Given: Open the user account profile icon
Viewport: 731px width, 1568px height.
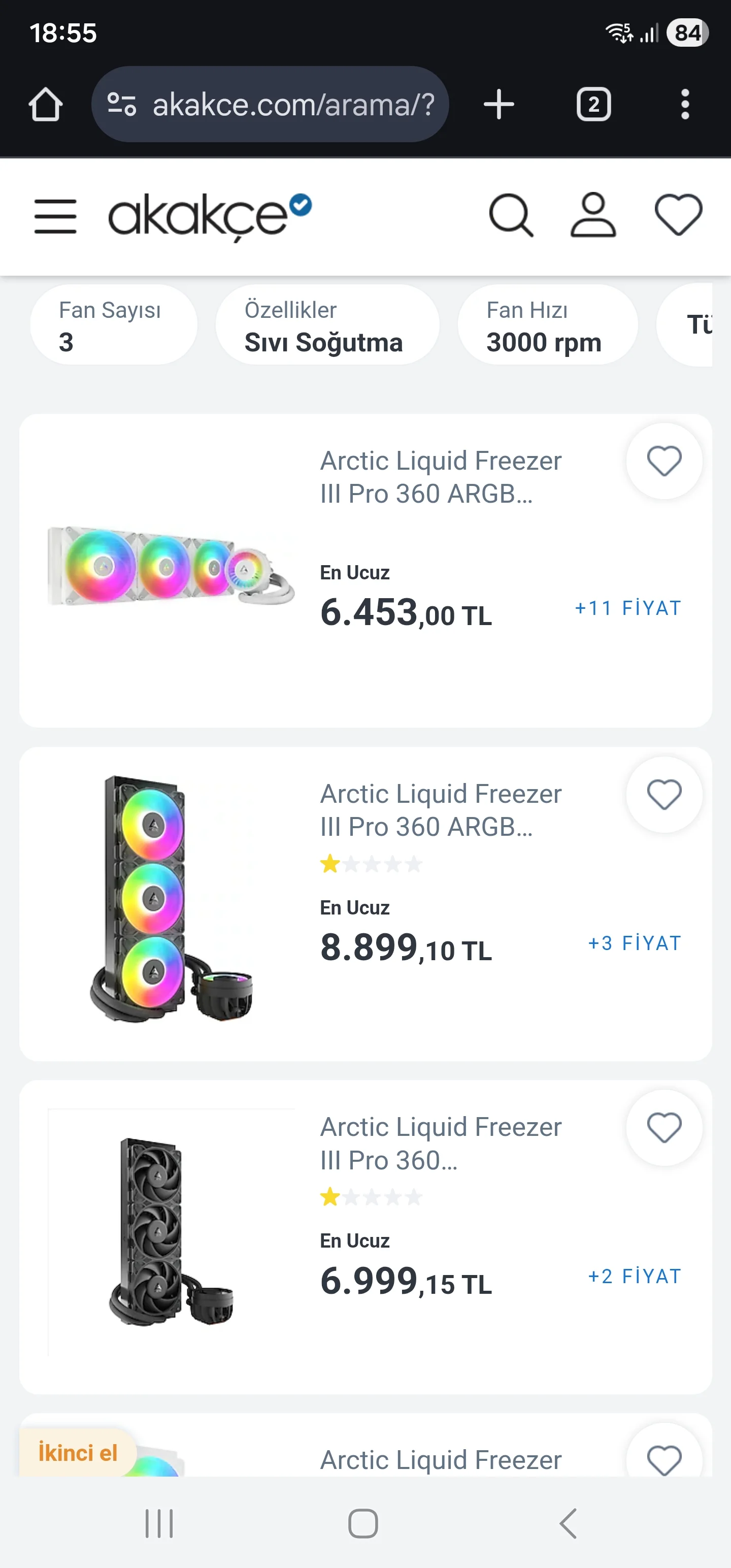Looking at the screenshot, I should (593, 215).
